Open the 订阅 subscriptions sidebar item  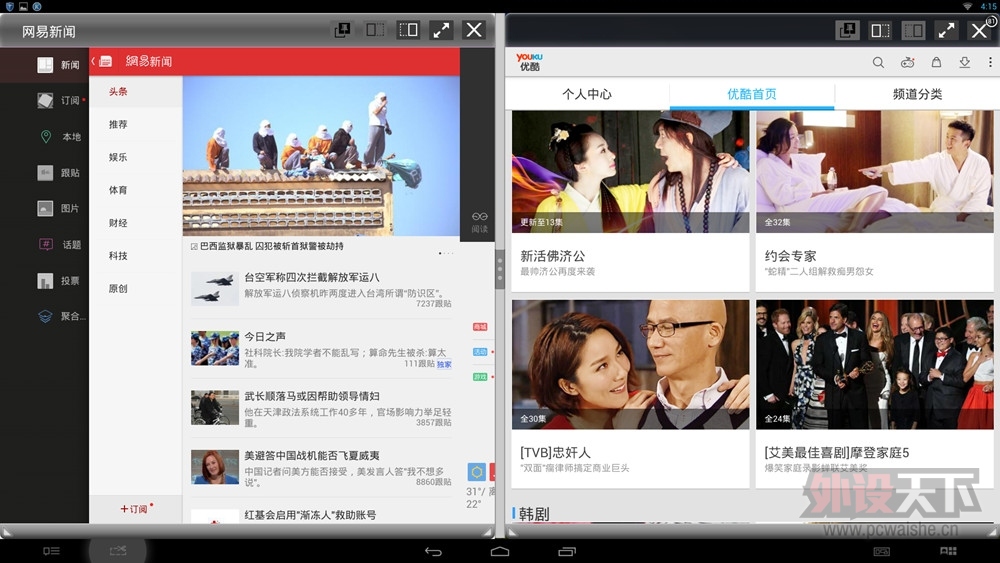tap(45, 100)
